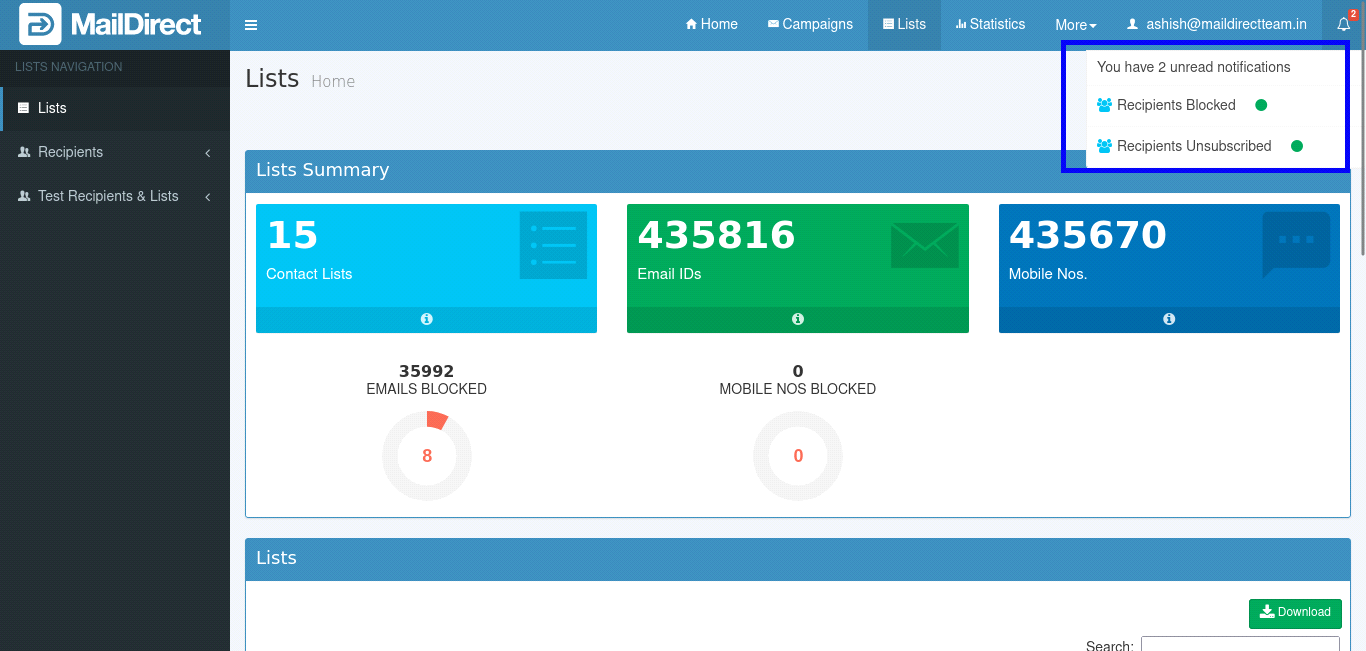Open the ashish@maildirectteam.in account menu

pos(1216,24)
